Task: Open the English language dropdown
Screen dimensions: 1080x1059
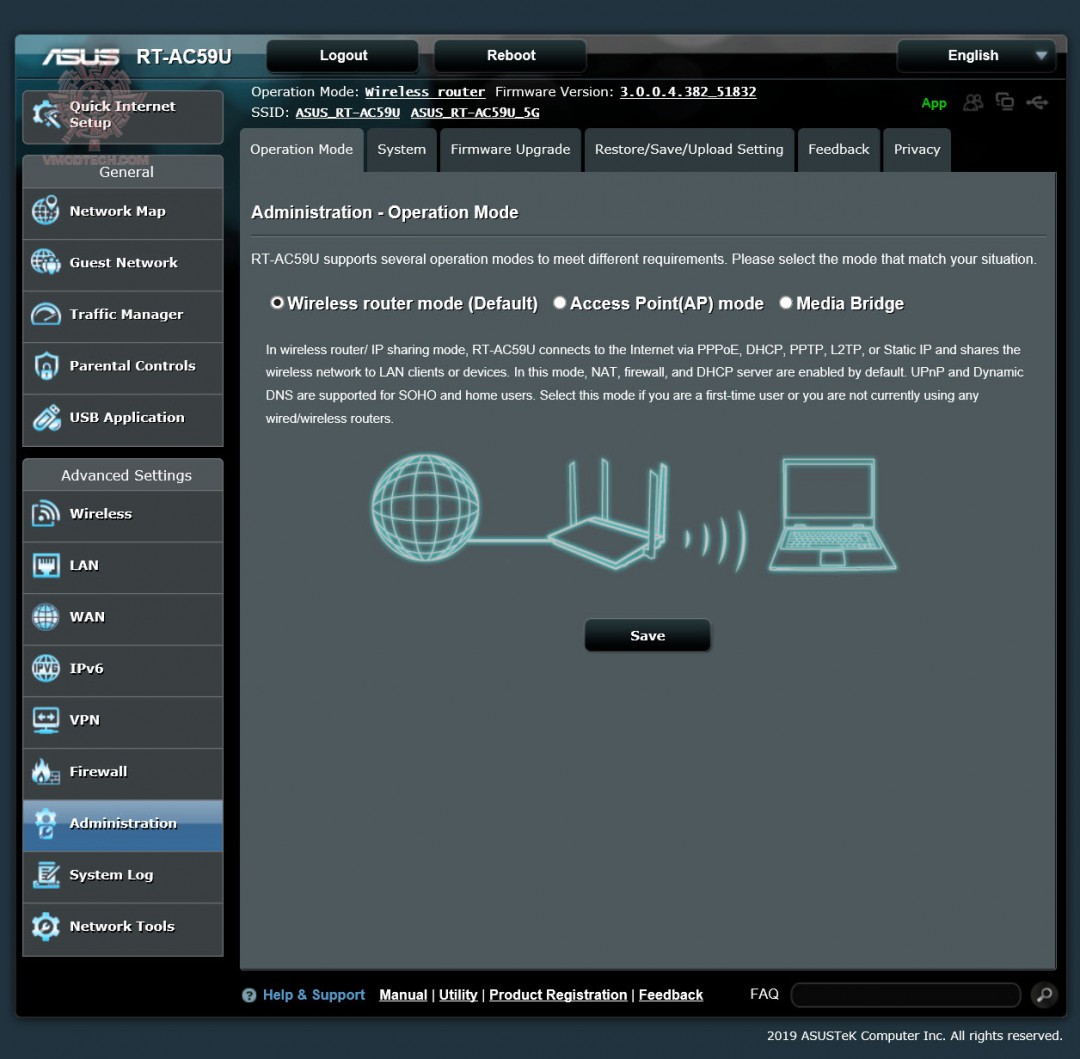Action: [977, 56]
